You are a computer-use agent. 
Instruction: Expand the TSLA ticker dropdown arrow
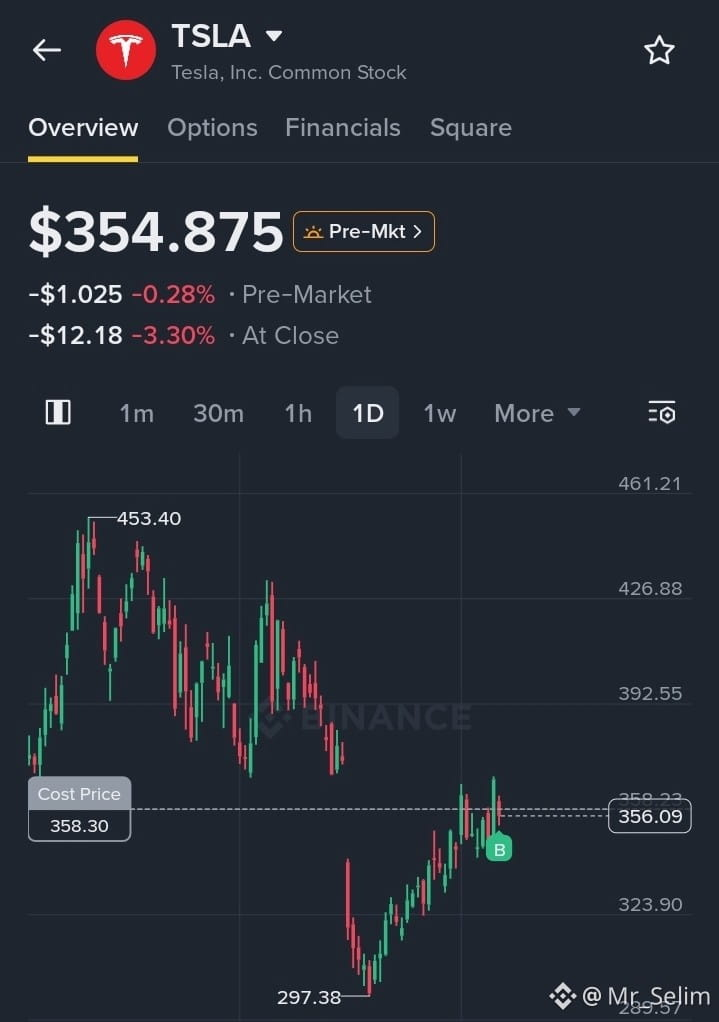[x=274, y=35]
